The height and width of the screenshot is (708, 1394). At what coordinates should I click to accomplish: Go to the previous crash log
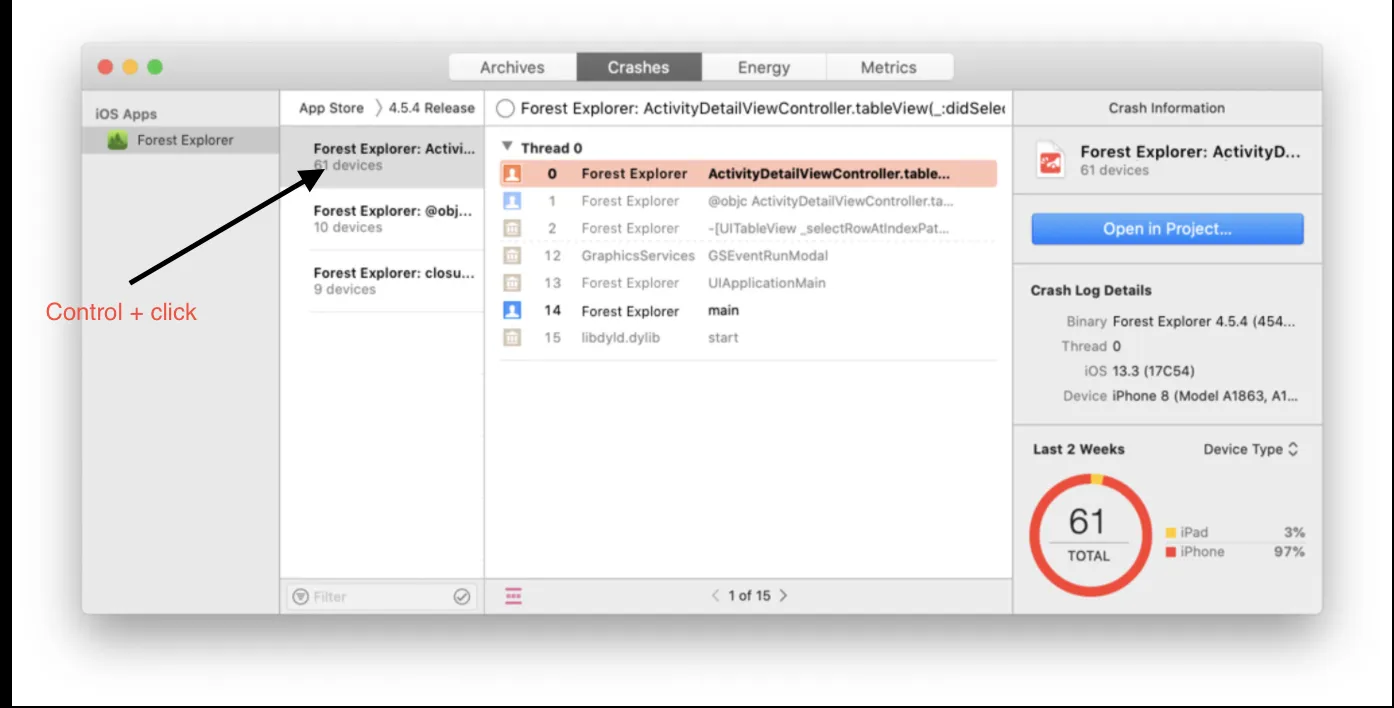[x=715, y=595]
